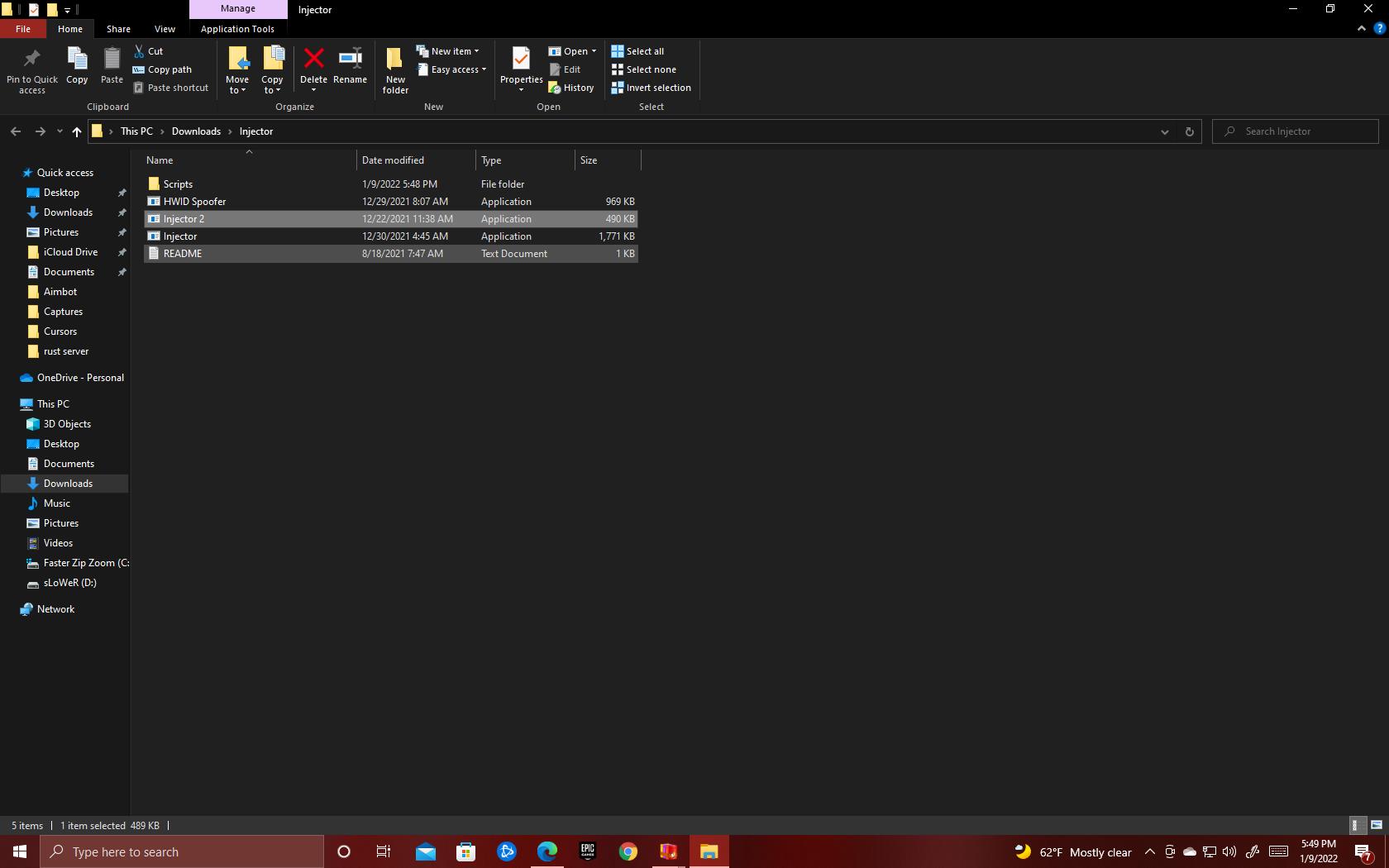Switch to details view toggle
The image size is (1389, 868).
coord(1356,825)
